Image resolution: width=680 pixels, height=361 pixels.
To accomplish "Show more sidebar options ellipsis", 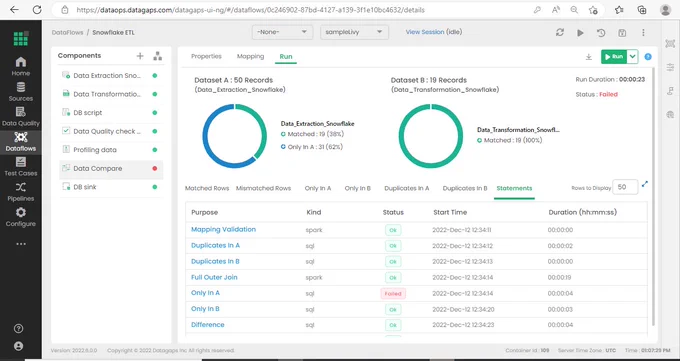I will point(21,244).
